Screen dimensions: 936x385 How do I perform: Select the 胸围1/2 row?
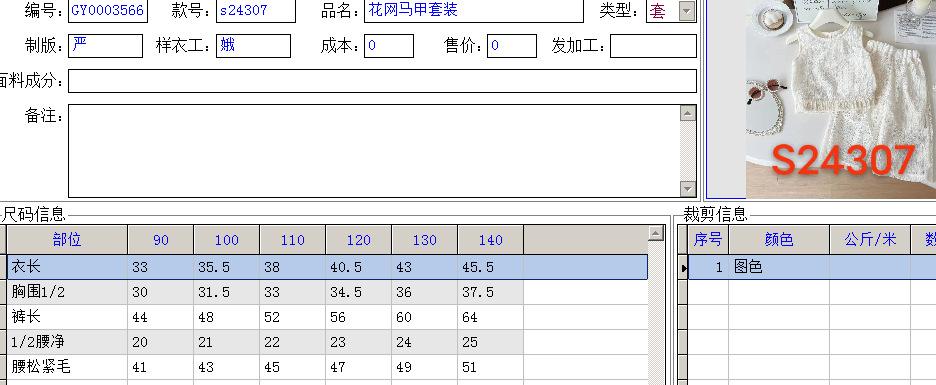tap(265, 292)
